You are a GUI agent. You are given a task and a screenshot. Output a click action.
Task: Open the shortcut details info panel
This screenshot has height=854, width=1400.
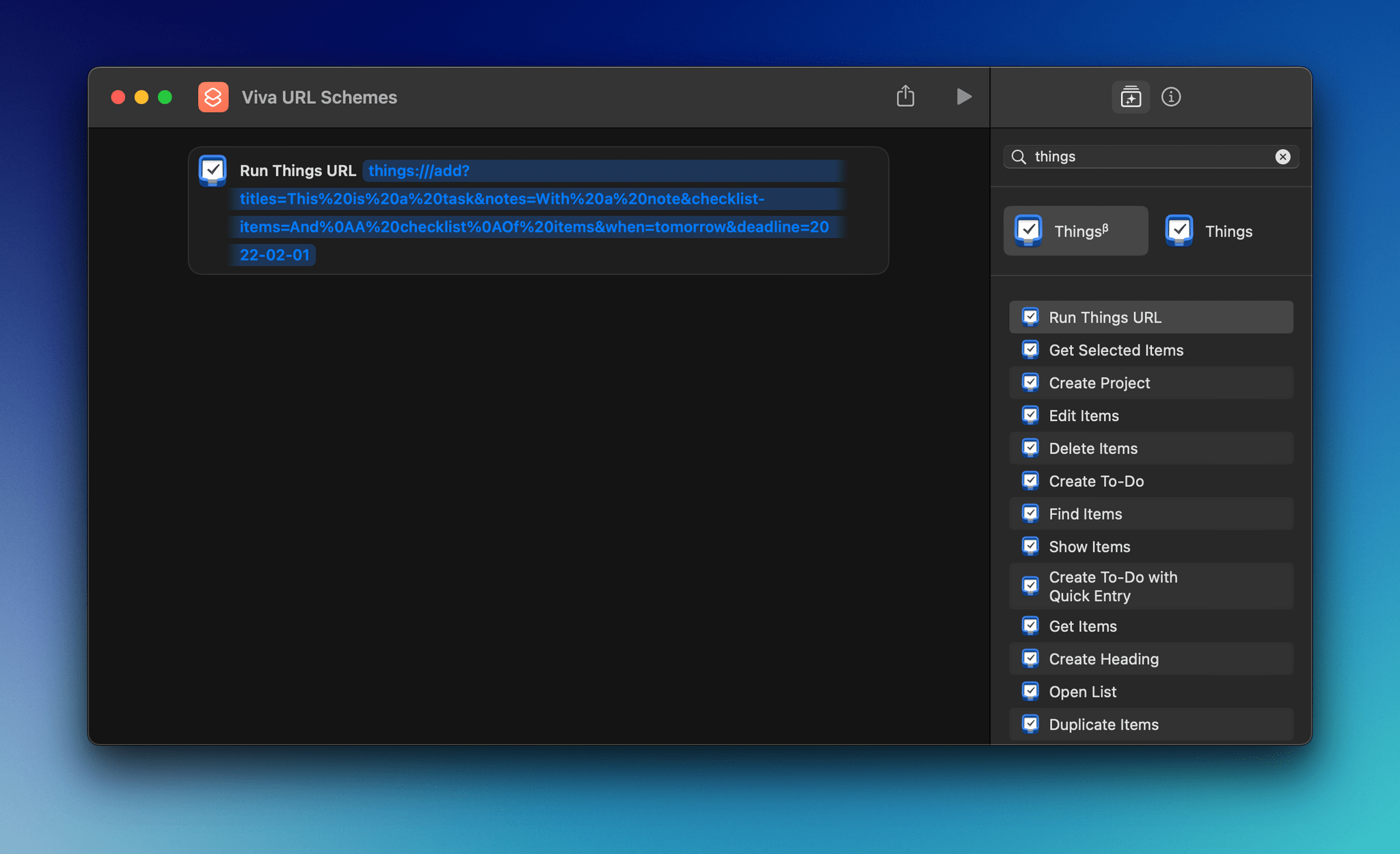coord(1171,97)
